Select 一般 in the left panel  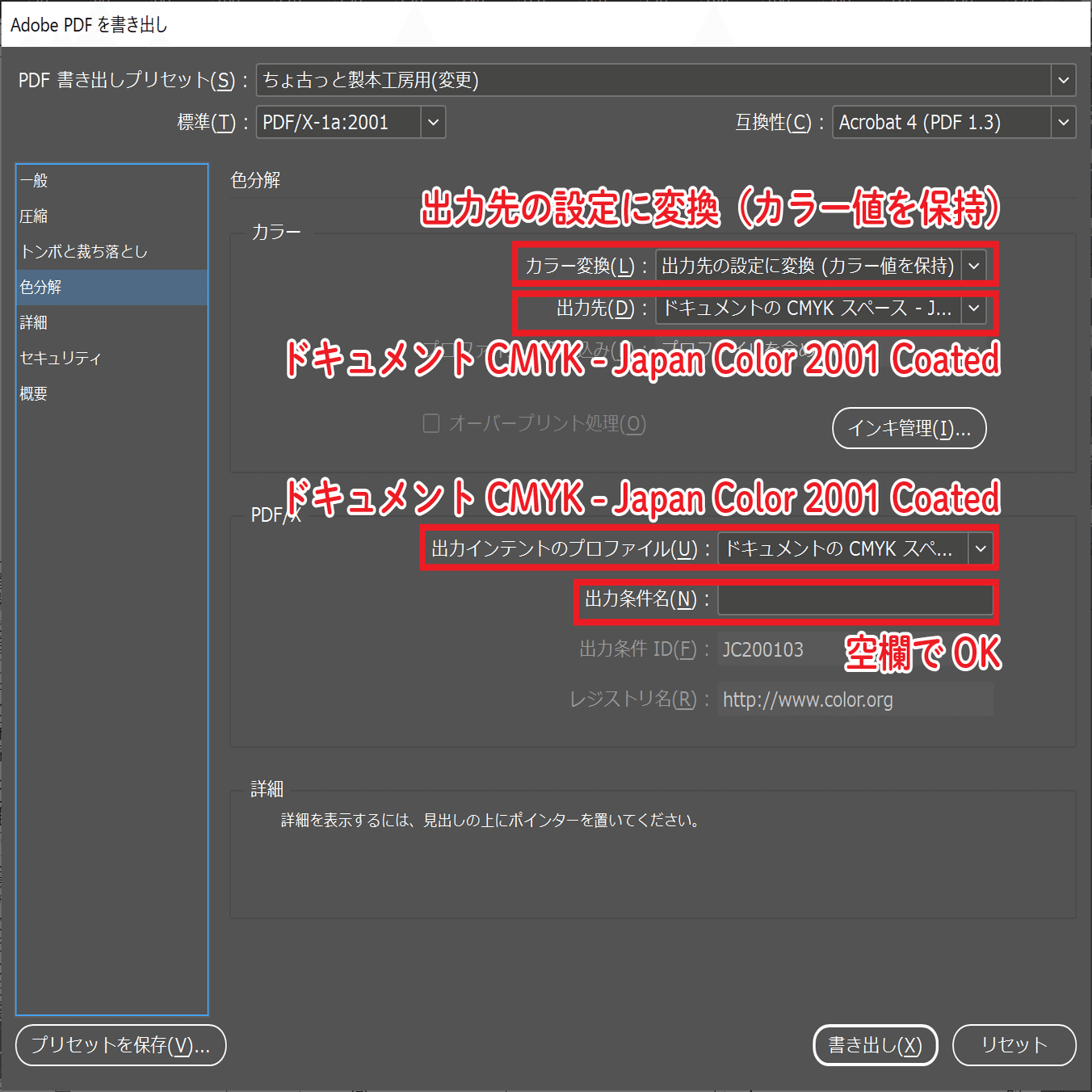[x=112, y=181]
